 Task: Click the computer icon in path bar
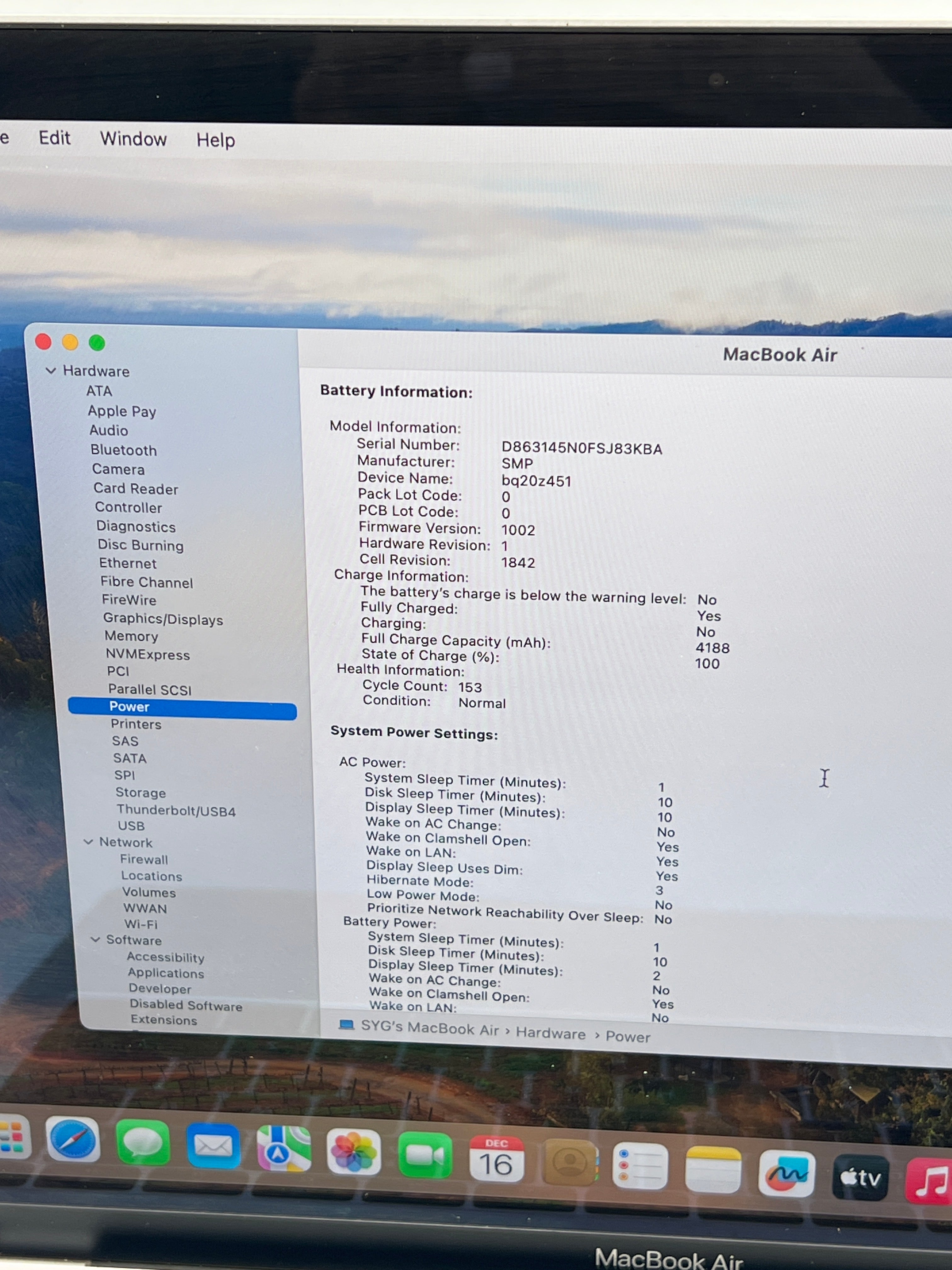click(x=346, y=1025)
